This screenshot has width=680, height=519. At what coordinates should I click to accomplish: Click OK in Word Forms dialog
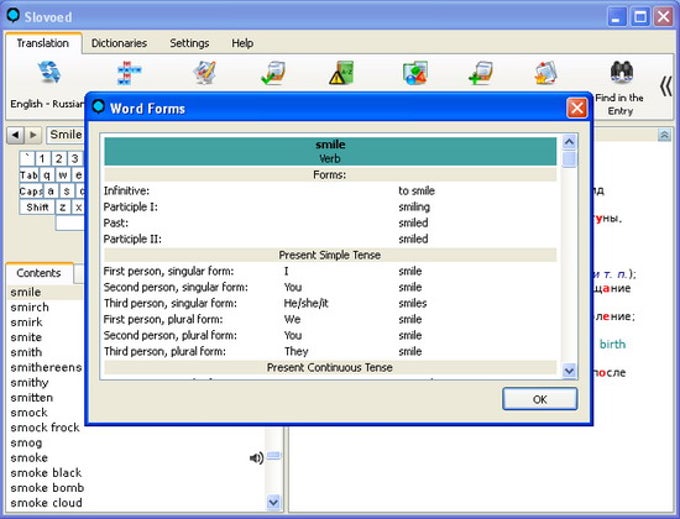point(539,399)
